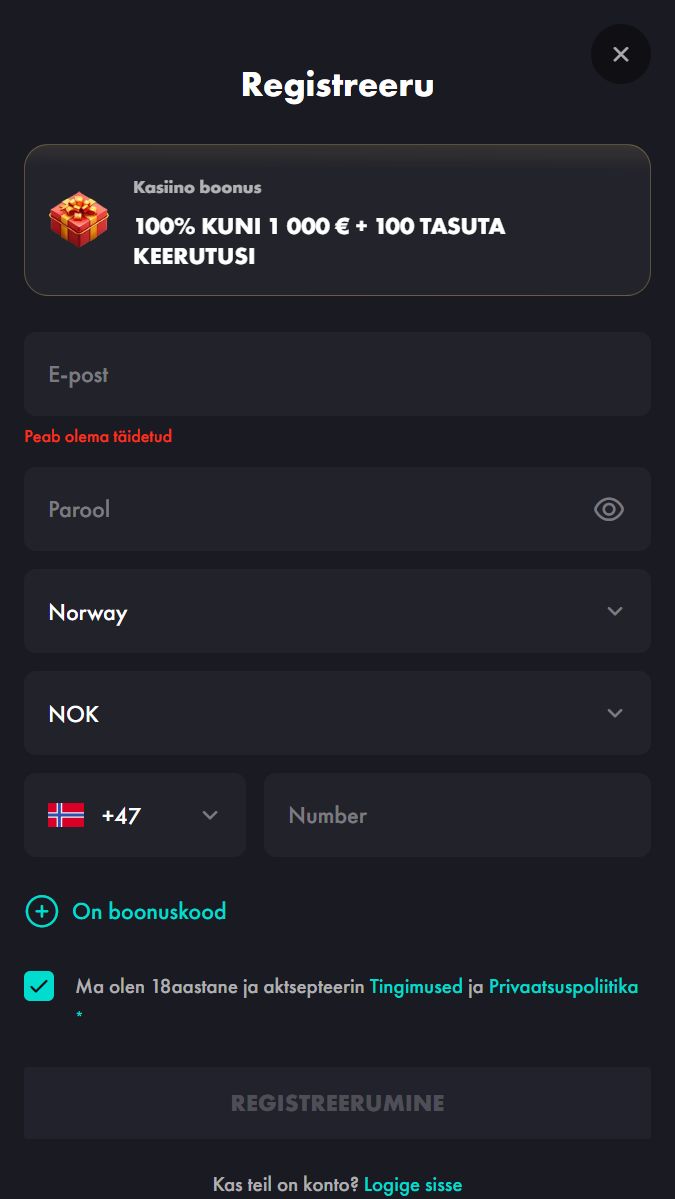
Task: Focus the E-post input field
Action: tap(337, 374)
